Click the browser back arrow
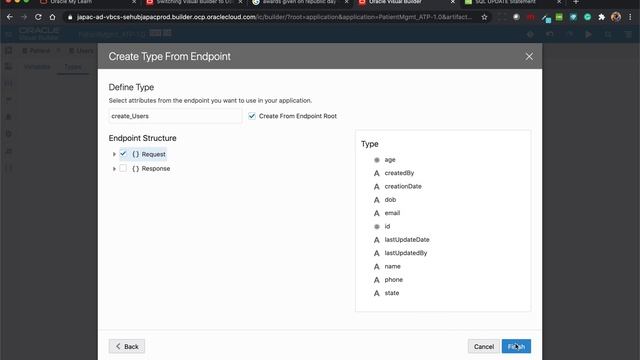Viewport: 640px width, 360px height. click(x=10, y=17)
